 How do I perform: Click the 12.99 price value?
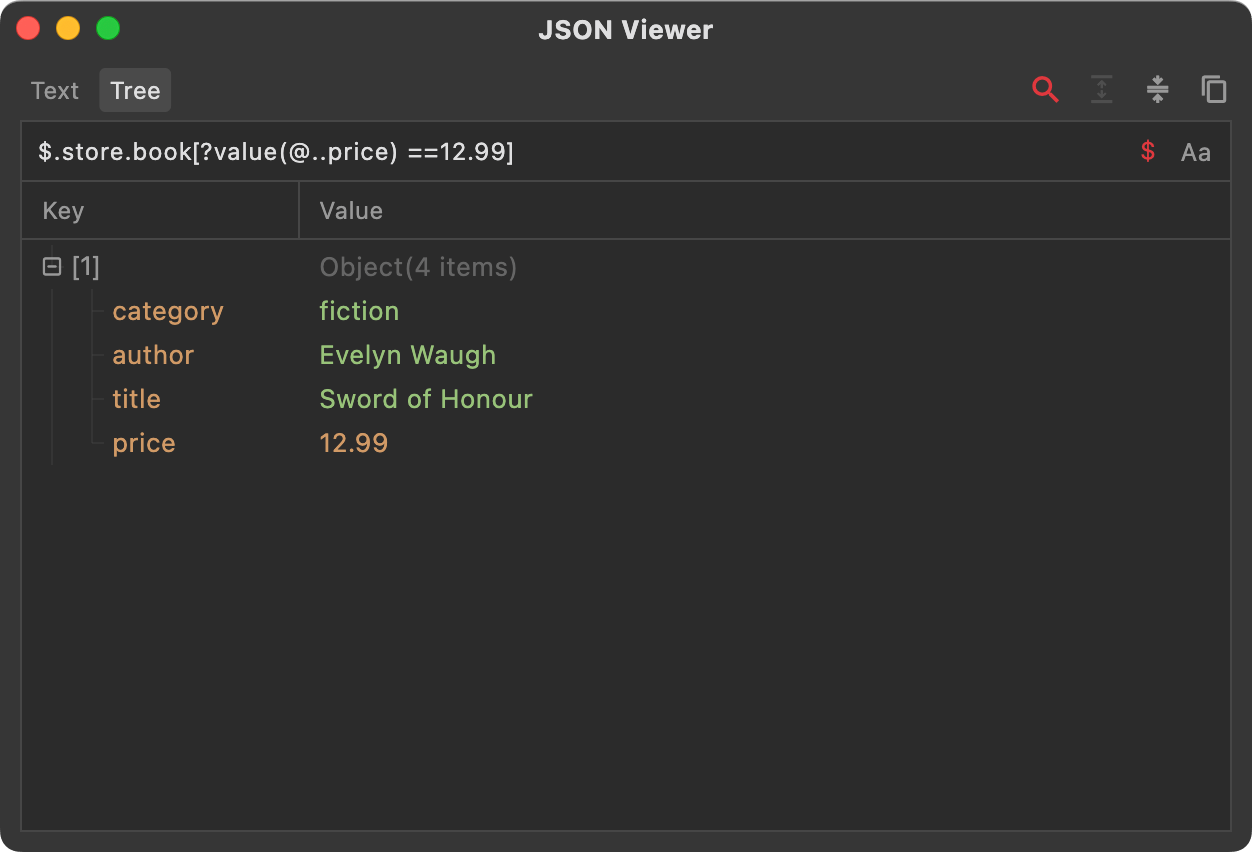[x=353, y=443]
